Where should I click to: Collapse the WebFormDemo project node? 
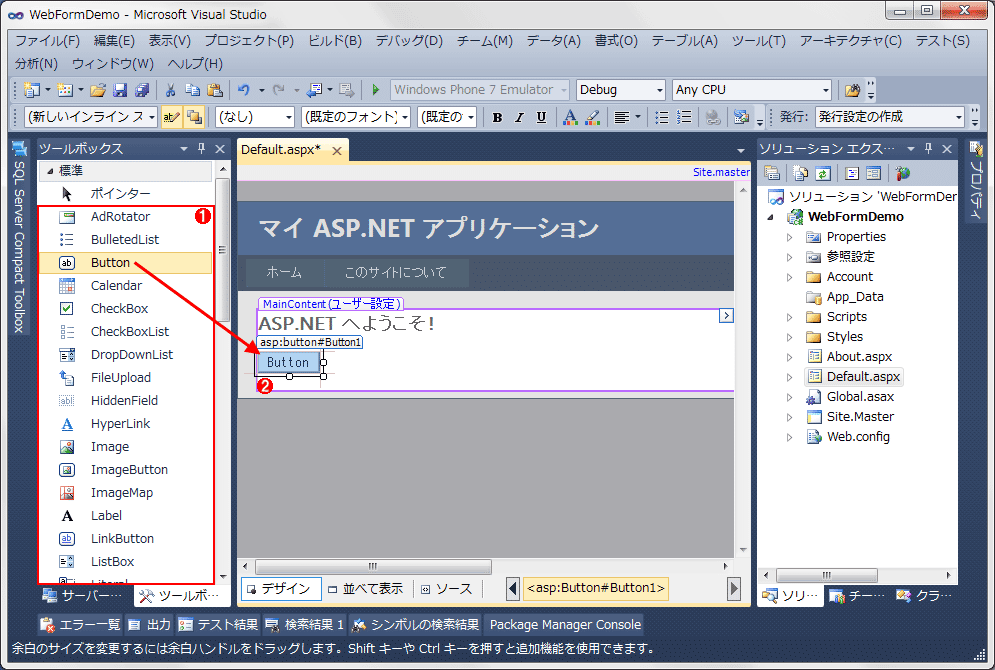pos(771,217)
